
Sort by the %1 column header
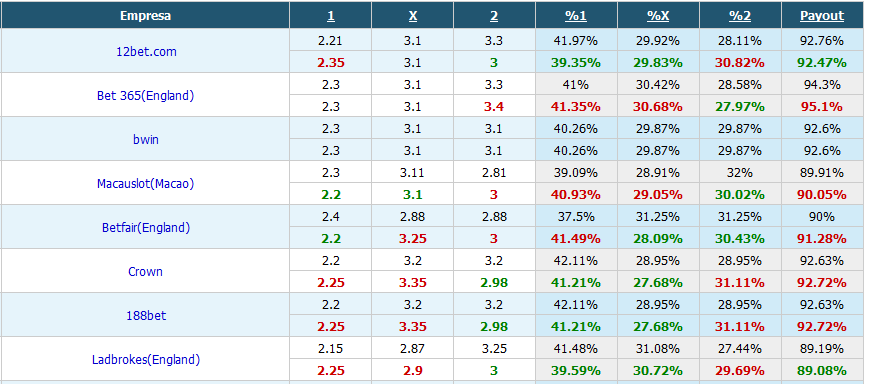pyautogui.click(x=576, y=16)
